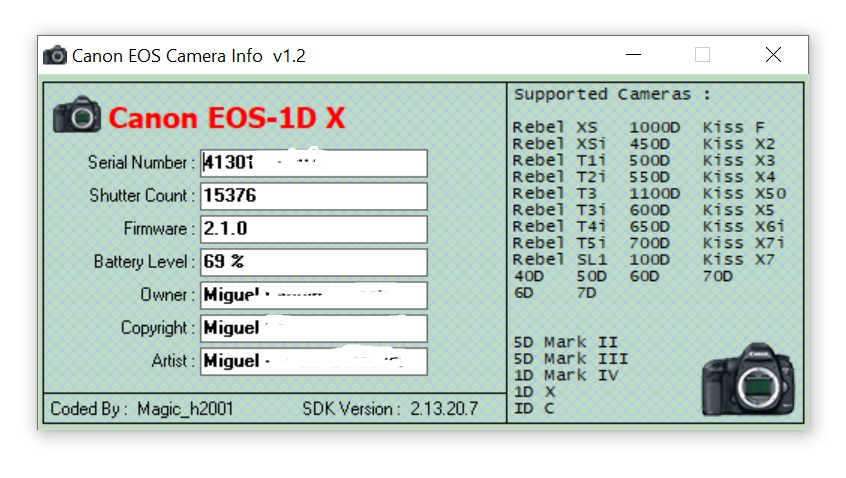The width and height of the screenshot is (846, 478).
Task: Click Rebel T1i in the supported list
Action: pyautogui.click(x=560, y=161)
